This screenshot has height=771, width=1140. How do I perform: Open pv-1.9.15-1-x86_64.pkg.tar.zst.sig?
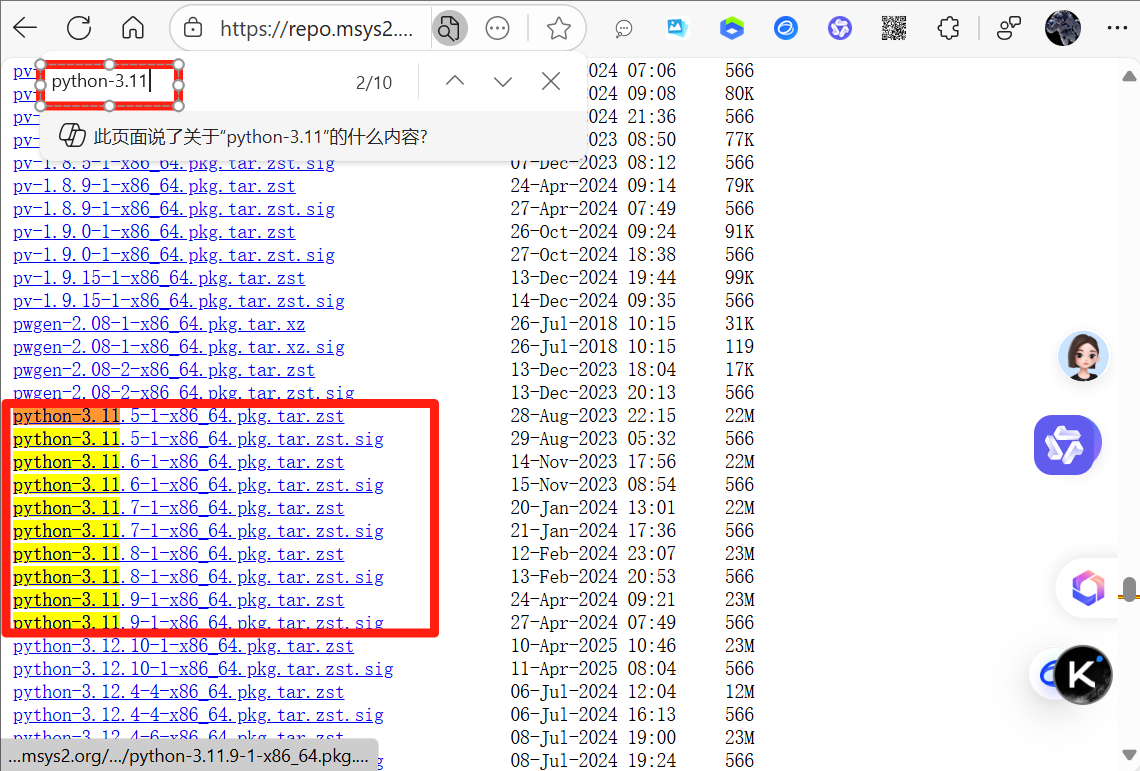coord(179,301)
